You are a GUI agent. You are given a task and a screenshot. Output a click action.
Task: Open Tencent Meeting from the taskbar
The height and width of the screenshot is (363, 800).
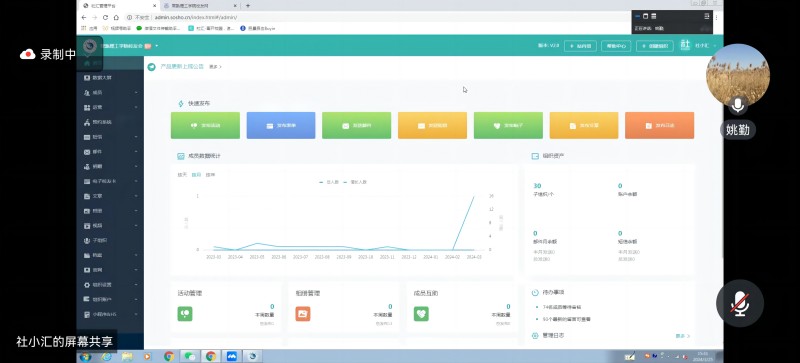click(232, 356)
